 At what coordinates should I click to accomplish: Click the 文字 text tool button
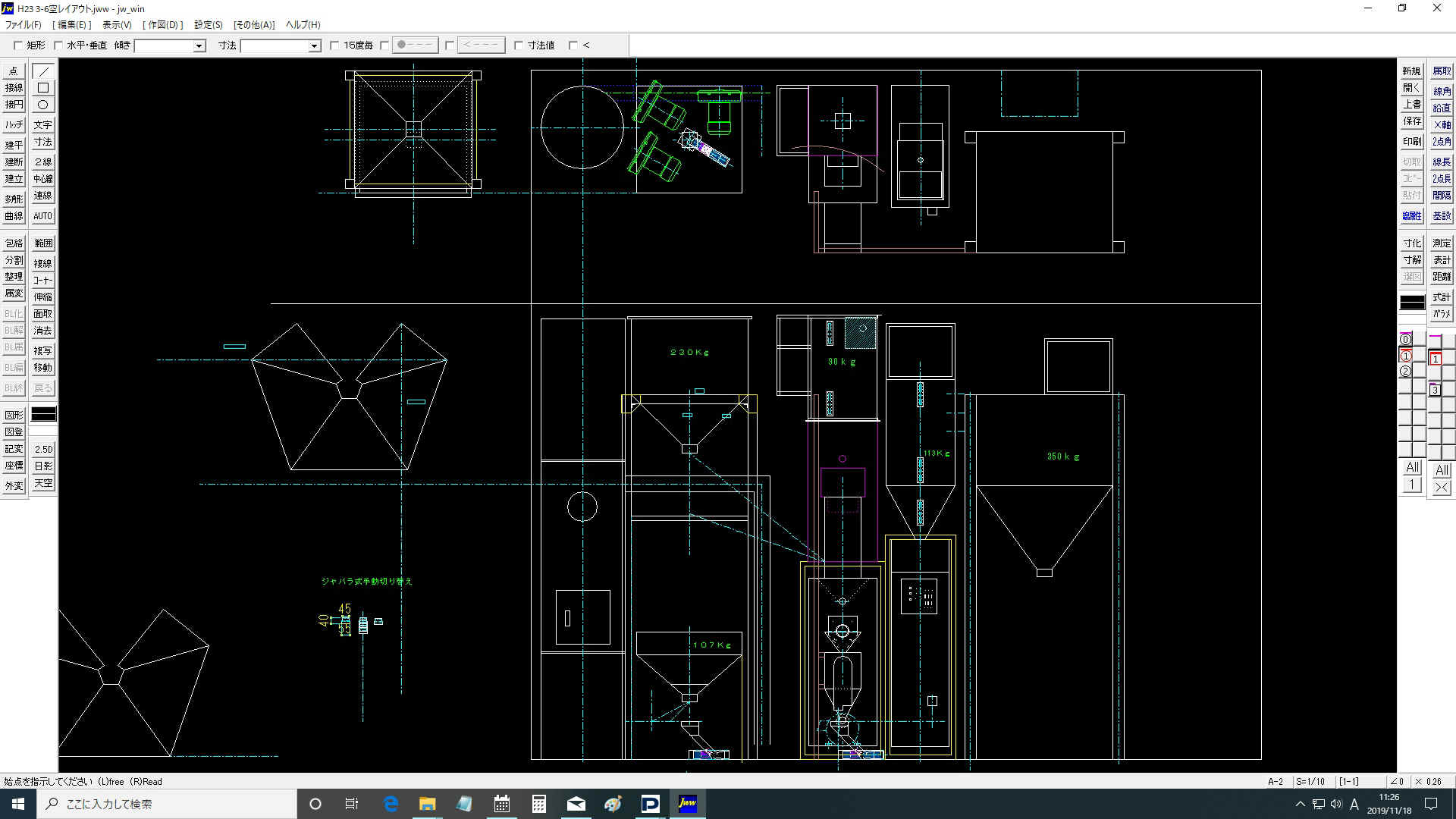[43, 125]
